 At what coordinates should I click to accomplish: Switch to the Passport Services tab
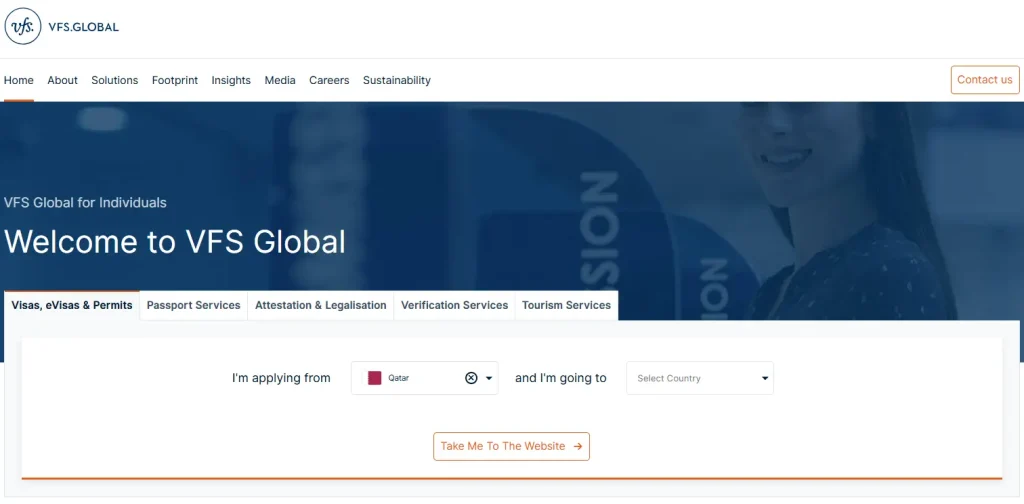click(x=193, y=305)
